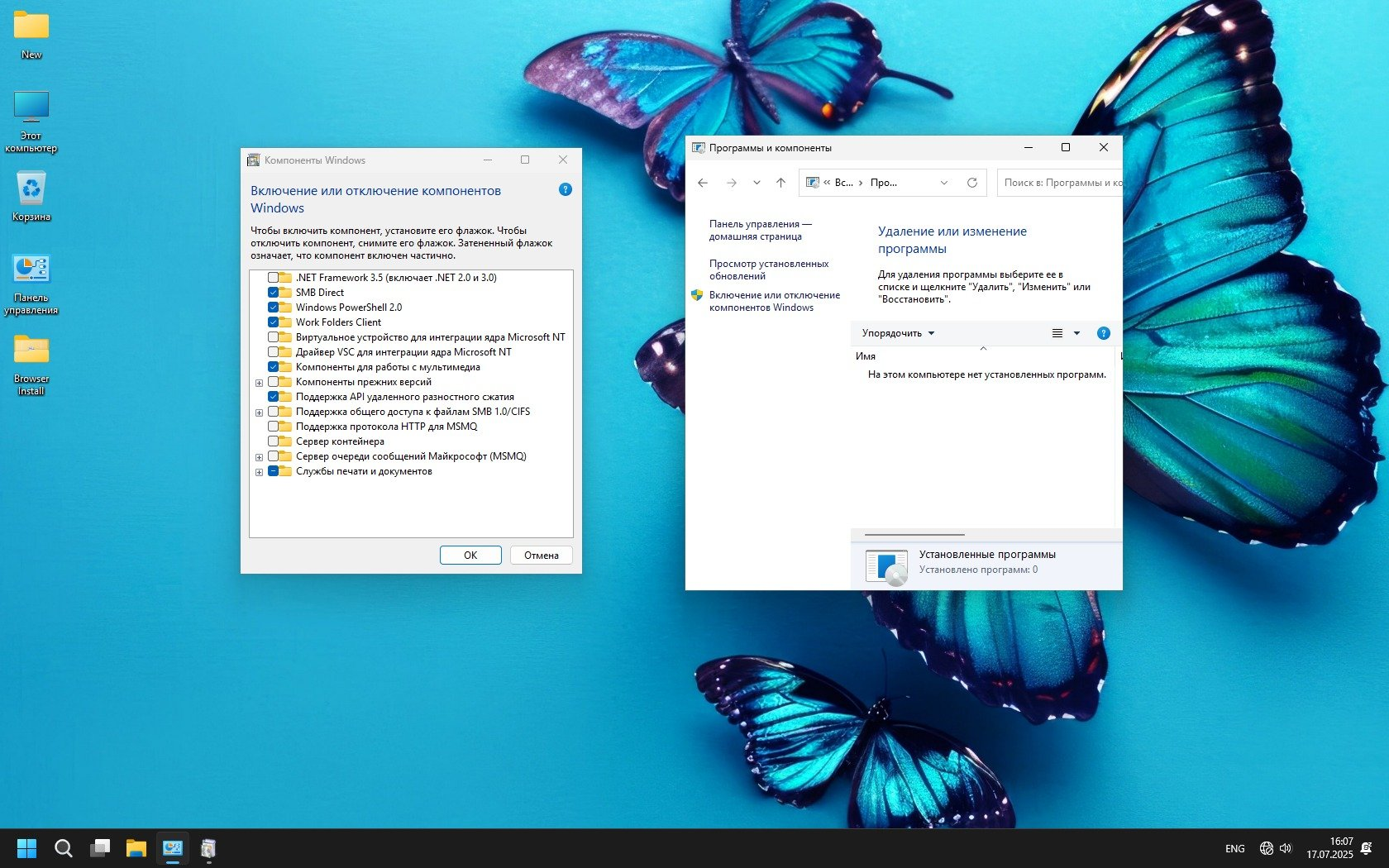Refresh the Programs and Features list

click(972, 183)
